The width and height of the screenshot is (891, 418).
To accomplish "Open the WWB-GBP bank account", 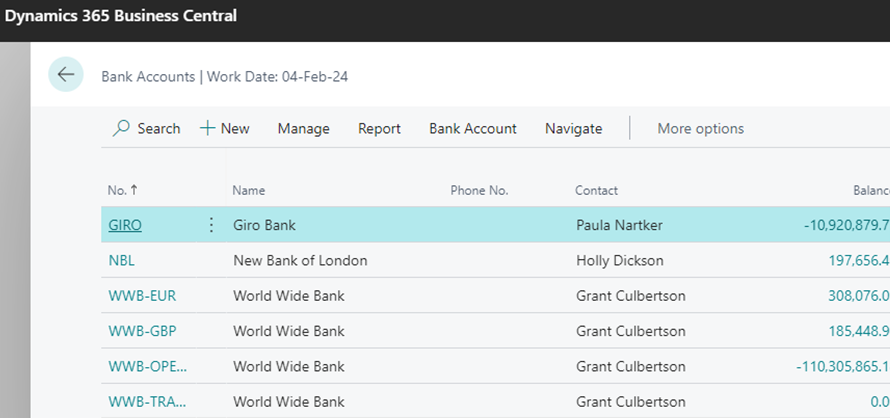I will [x=142, y=331].
